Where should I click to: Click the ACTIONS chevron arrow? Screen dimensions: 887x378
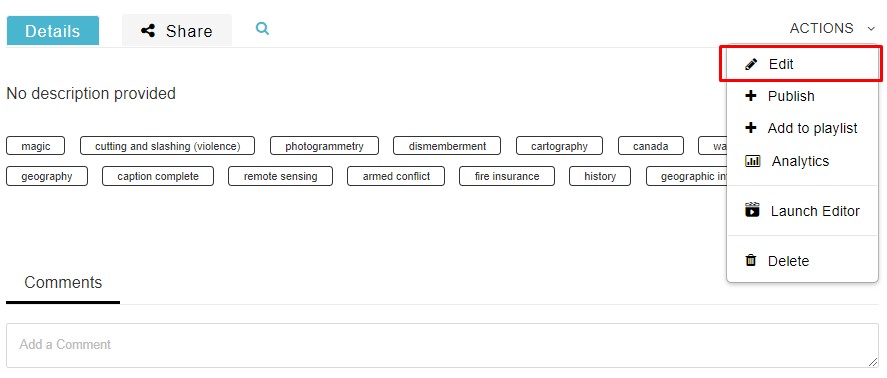pos(871,29)
